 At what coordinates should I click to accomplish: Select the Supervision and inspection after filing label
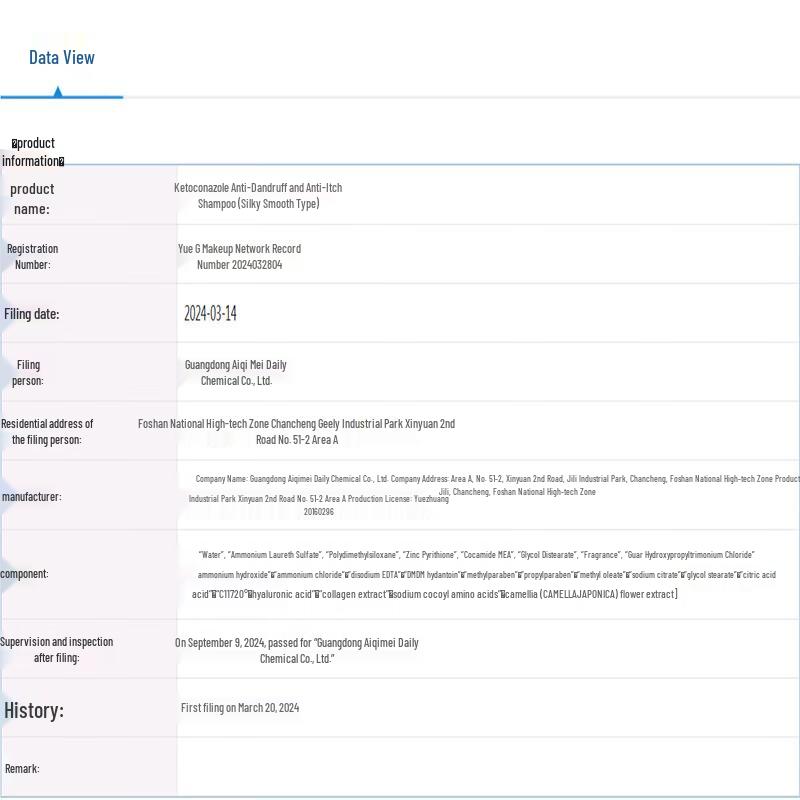pyautogui.click(x=56, y=650)
